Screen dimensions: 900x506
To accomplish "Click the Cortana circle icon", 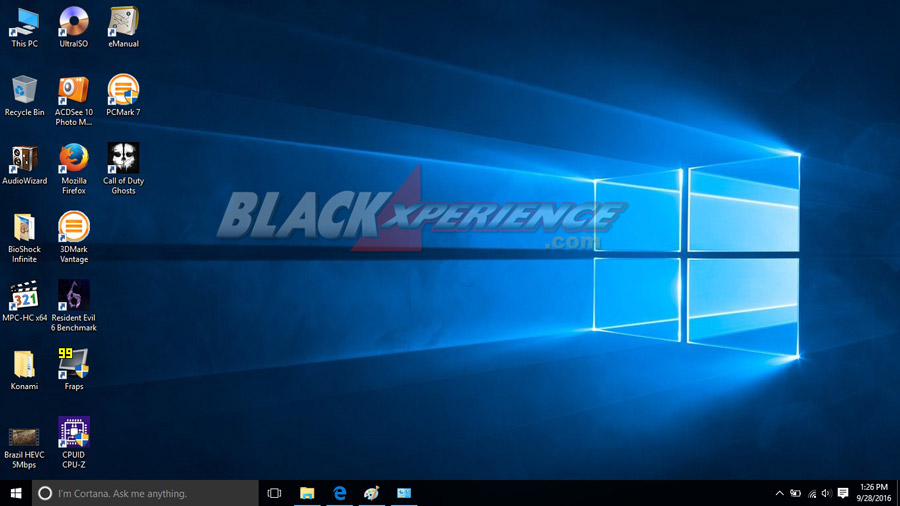I will point(45,493).
